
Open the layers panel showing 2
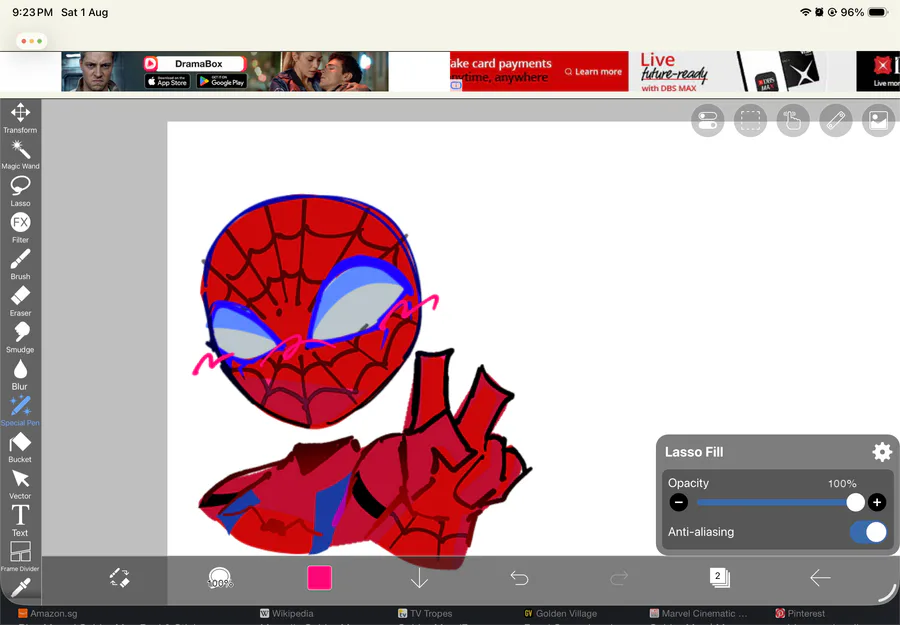point(719,577)
